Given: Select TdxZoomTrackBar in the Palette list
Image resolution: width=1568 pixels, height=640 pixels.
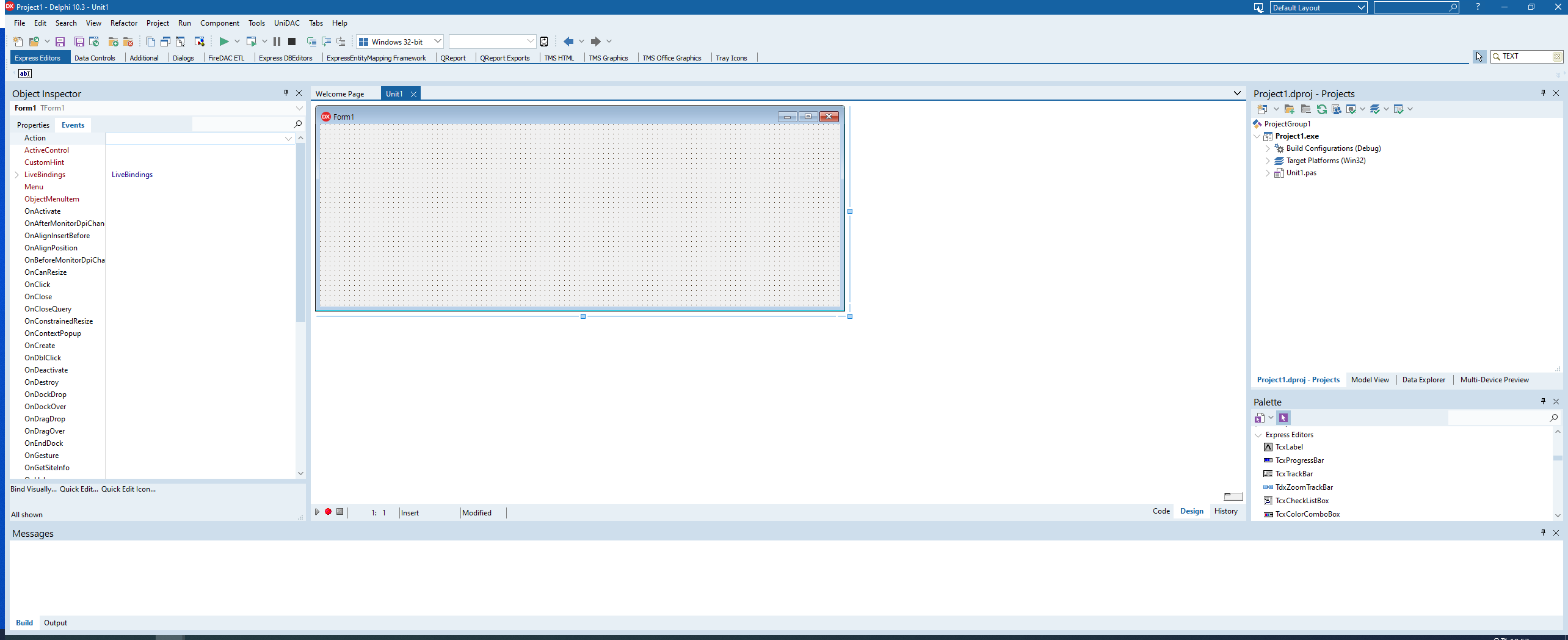Looking at the screenshot, I should coord(1304,487).
